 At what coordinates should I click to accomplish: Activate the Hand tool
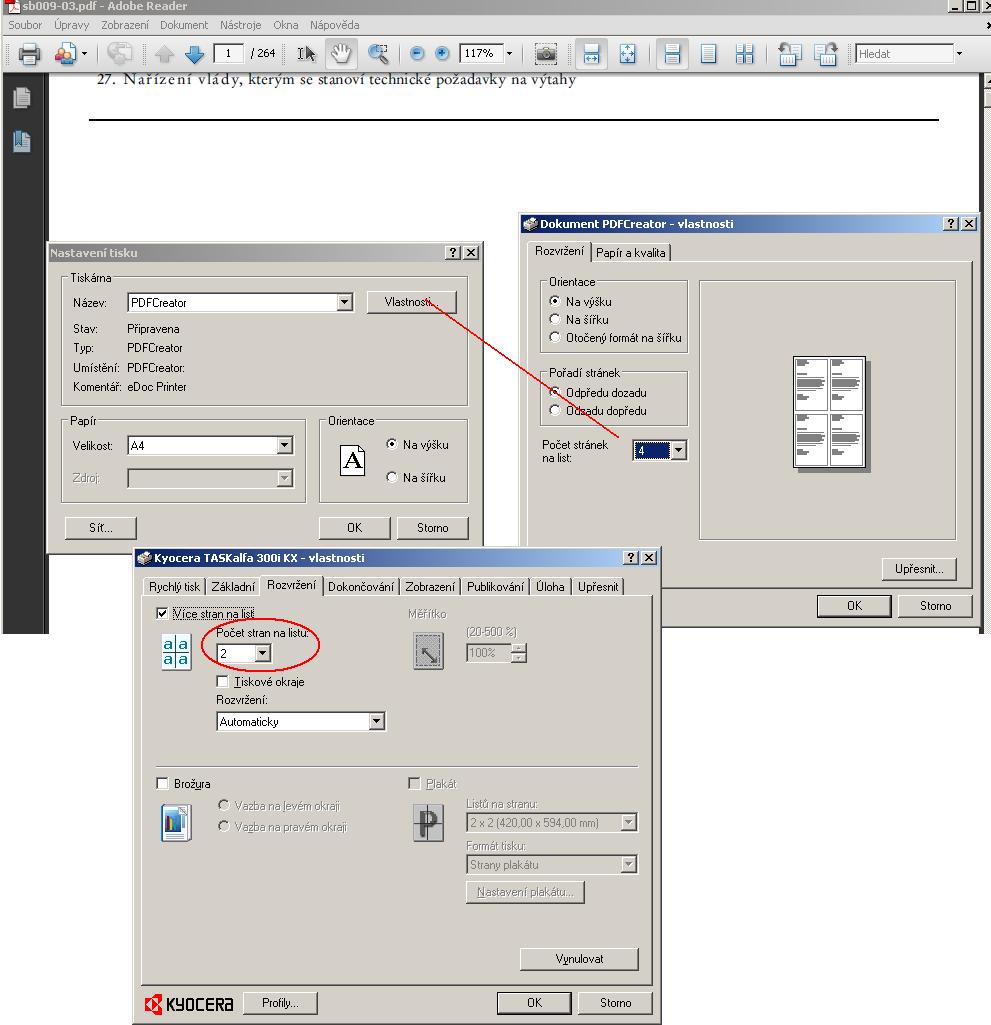tap(341, 54)
